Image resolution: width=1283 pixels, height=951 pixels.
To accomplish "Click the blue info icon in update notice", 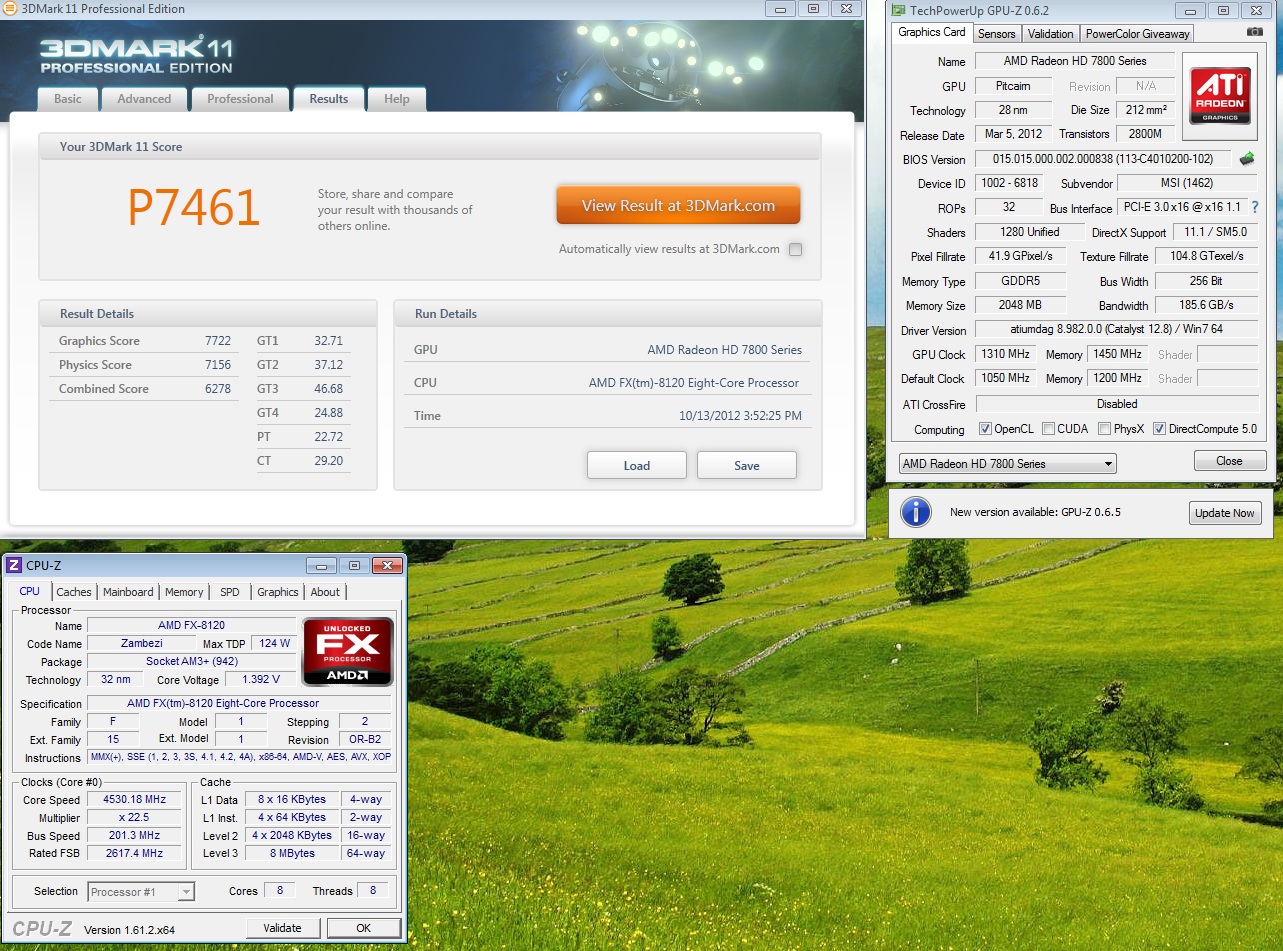I will coord(916,512).
